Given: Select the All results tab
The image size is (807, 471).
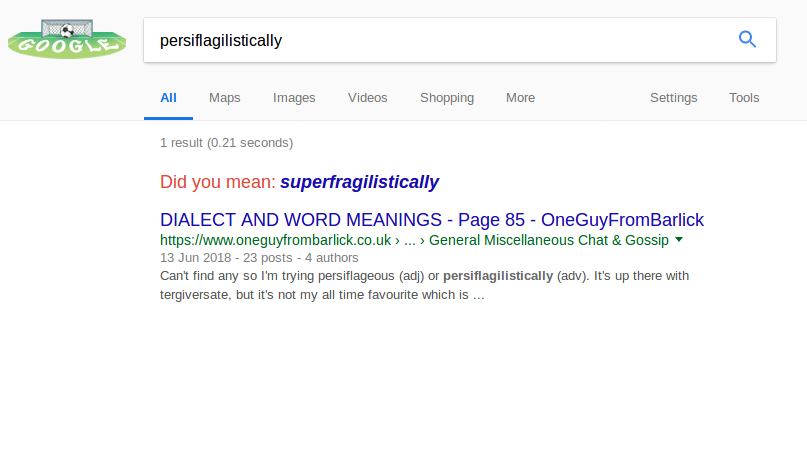Looking at the screenshot, I should coord(168,98).
